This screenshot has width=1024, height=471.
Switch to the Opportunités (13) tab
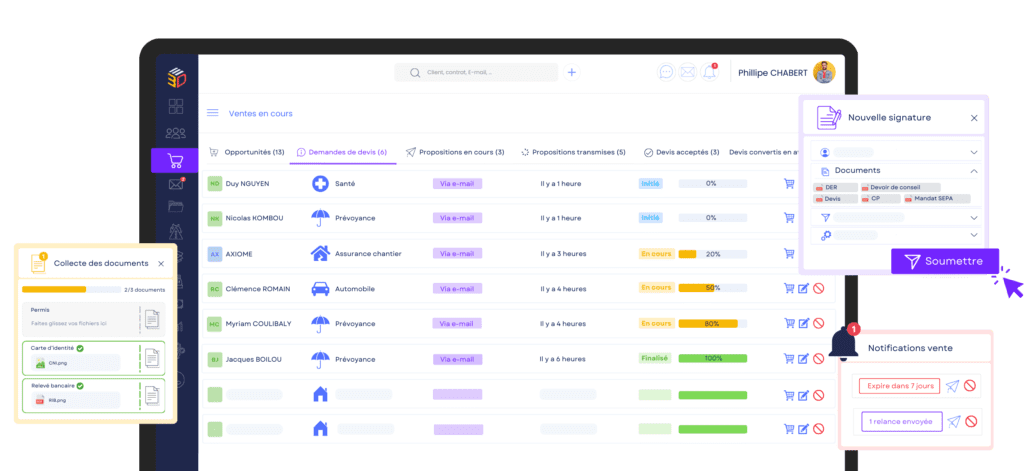[x=246, y=152]
